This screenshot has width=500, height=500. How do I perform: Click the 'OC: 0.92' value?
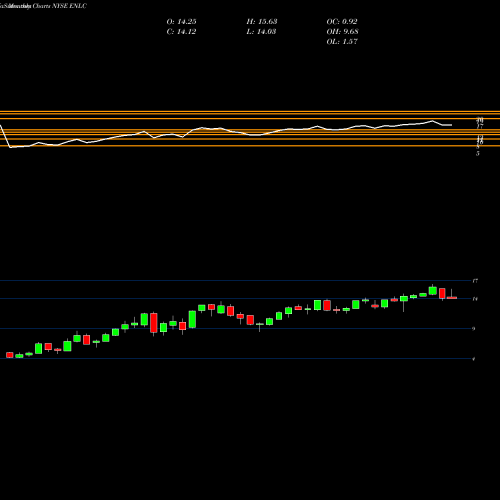tap(342, 22)
